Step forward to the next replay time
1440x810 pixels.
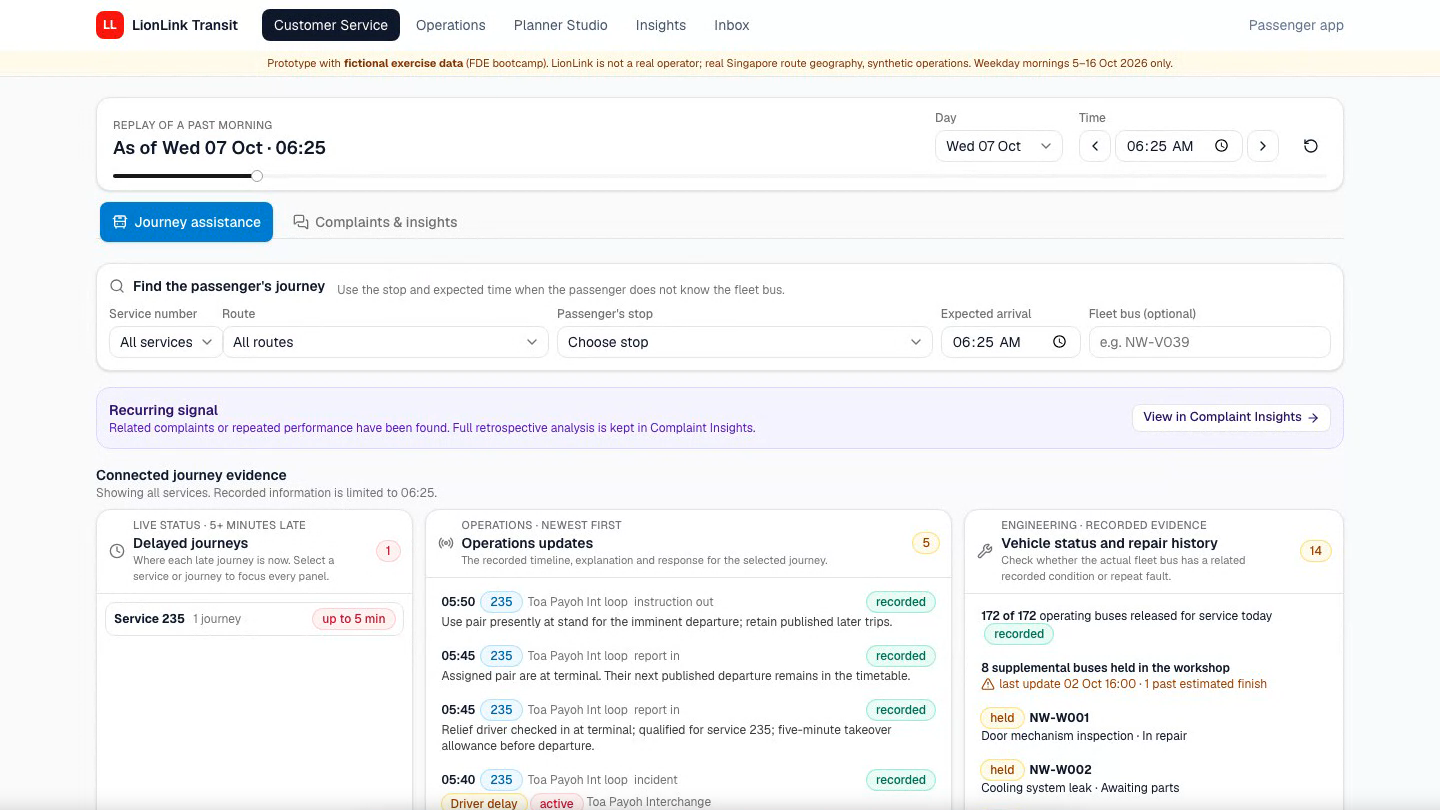[1263, 146]
